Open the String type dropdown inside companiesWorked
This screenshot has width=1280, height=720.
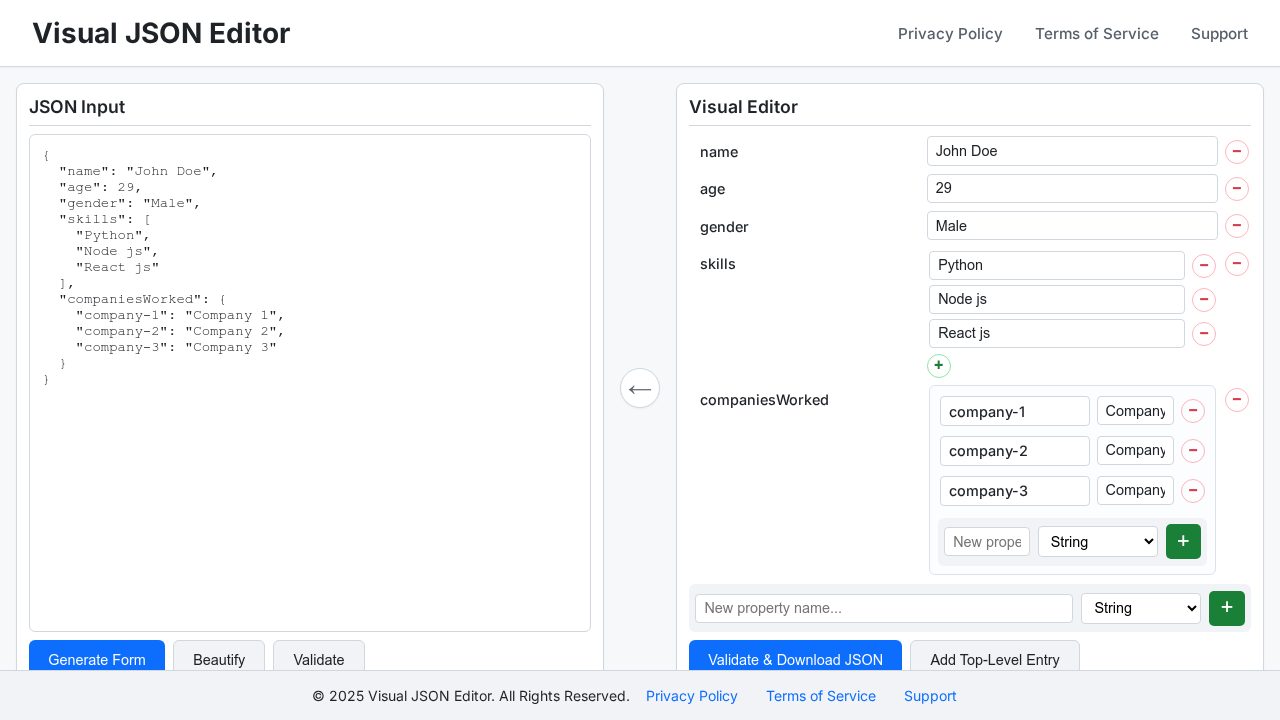click(x=1097, y=541)
